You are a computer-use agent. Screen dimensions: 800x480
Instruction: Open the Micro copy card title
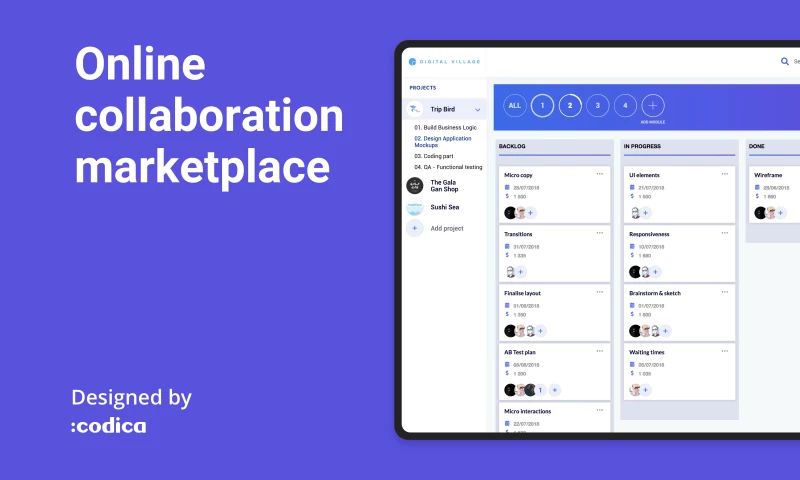pyautogui.click(x=518, y=175)
